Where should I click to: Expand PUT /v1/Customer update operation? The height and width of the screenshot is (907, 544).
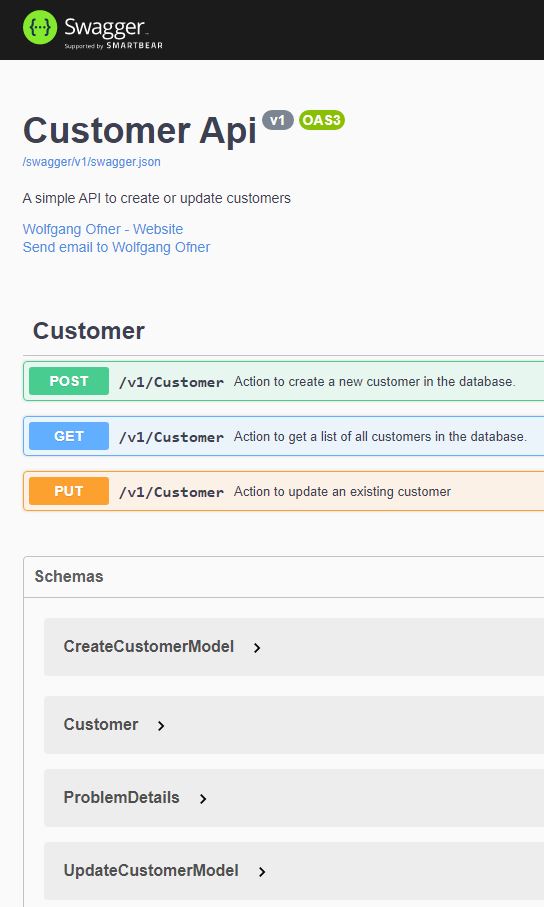click(284, 491)
